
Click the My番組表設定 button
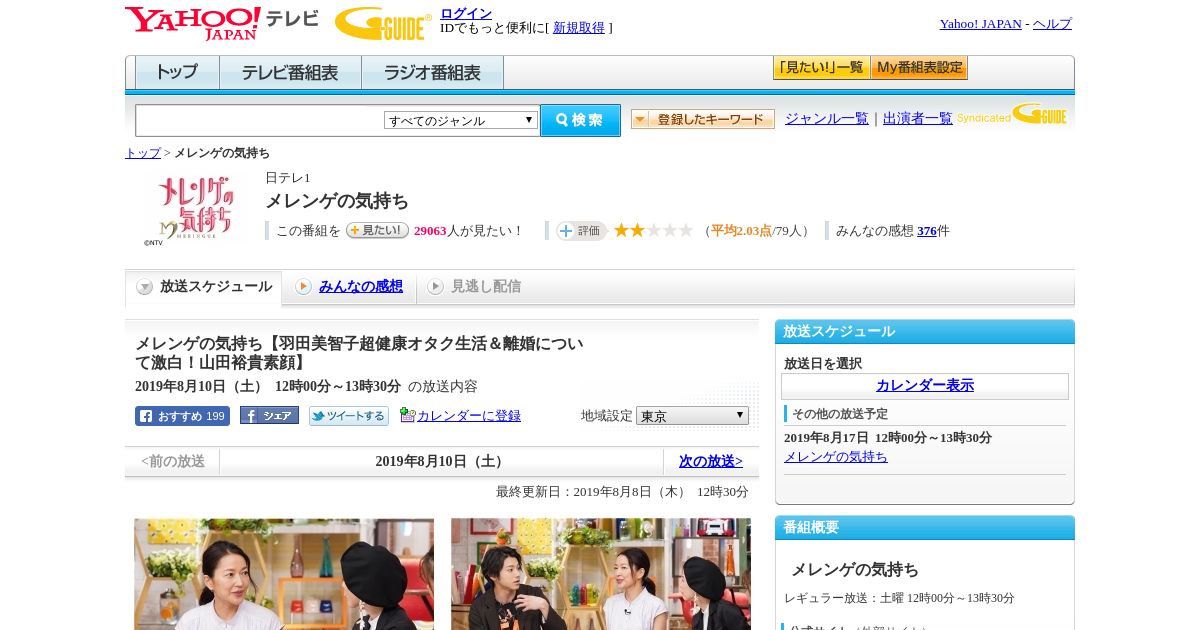[919, 68]
